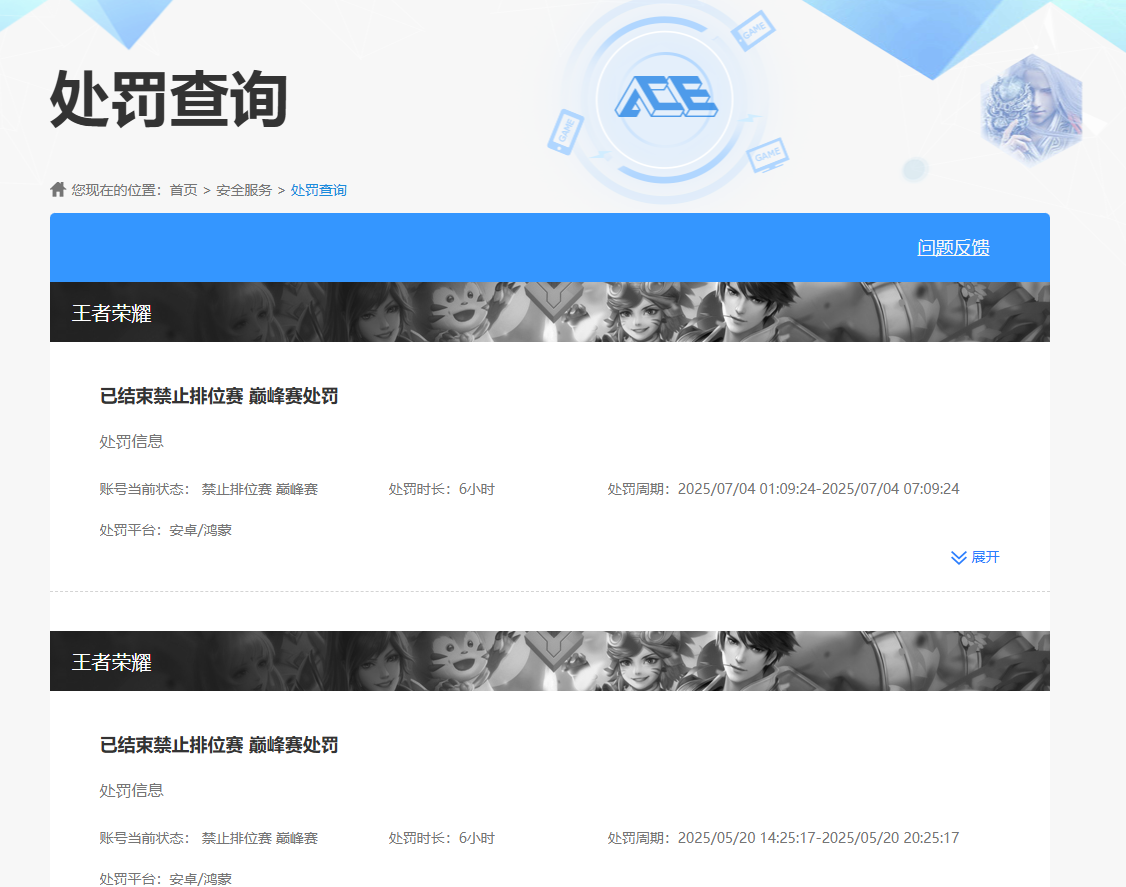Click the tiger mascot in the first 王者荣耀 banner
The height and width of the screenshot is (887, 1126).
[x=467, y=312]
